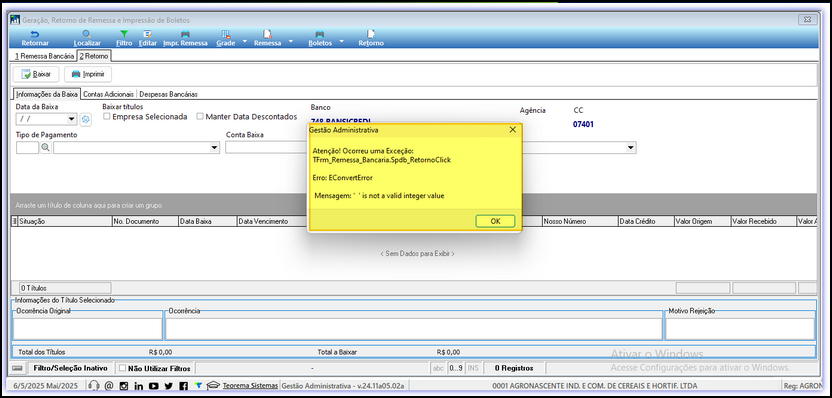Check Manter Data Descontados

tap(200, 116)
